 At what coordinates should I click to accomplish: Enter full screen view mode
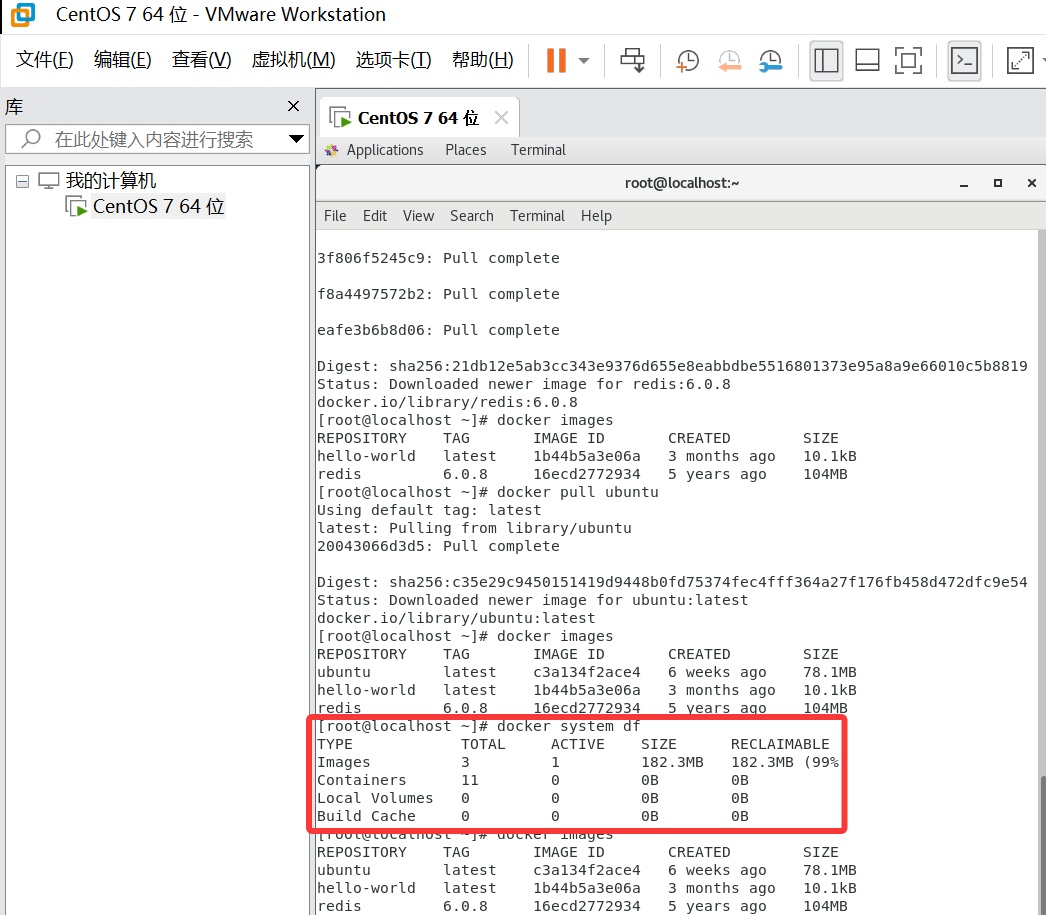[x=908, y=61]
